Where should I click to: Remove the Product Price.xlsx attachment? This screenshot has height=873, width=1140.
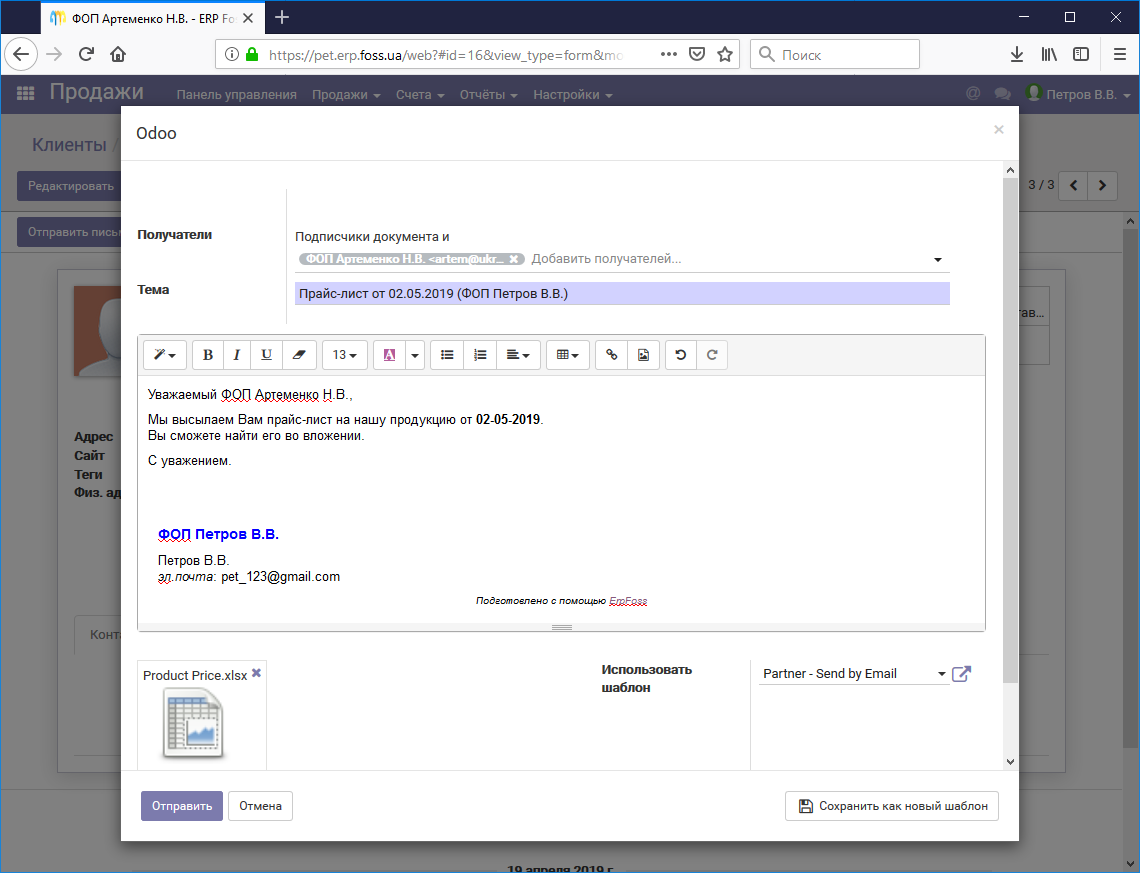(x=257, y=673)
